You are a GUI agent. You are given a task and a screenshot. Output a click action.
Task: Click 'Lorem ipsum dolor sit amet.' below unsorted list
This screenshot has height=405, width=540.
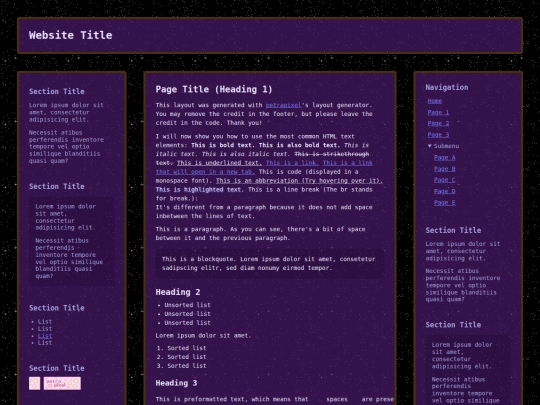(x=203, y=335)
